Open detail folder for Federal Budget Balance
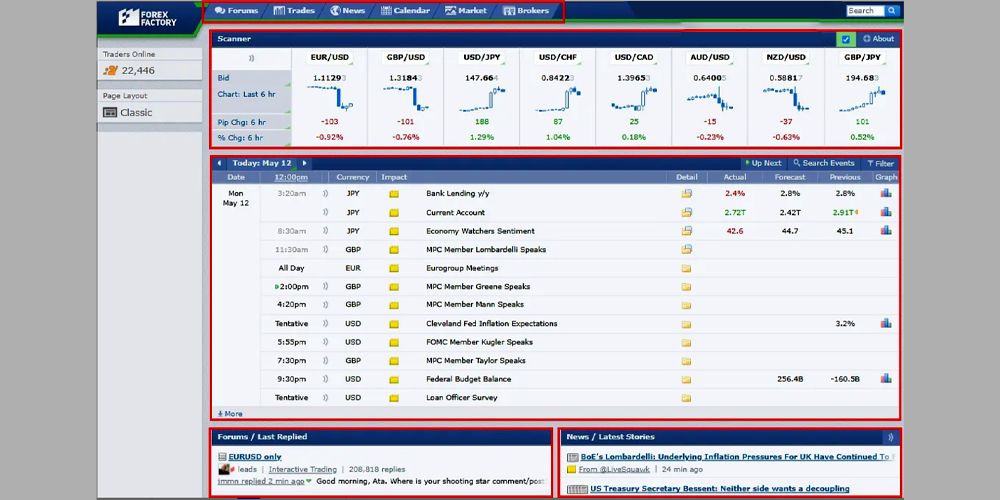This screenshot has width=1000, height=500. click(686, 379)
